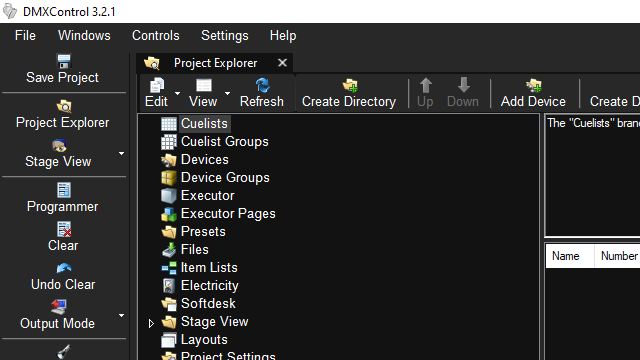Click the Undo Clear arrow icon
Screen dimensions: 640x360
click(64, 268)
